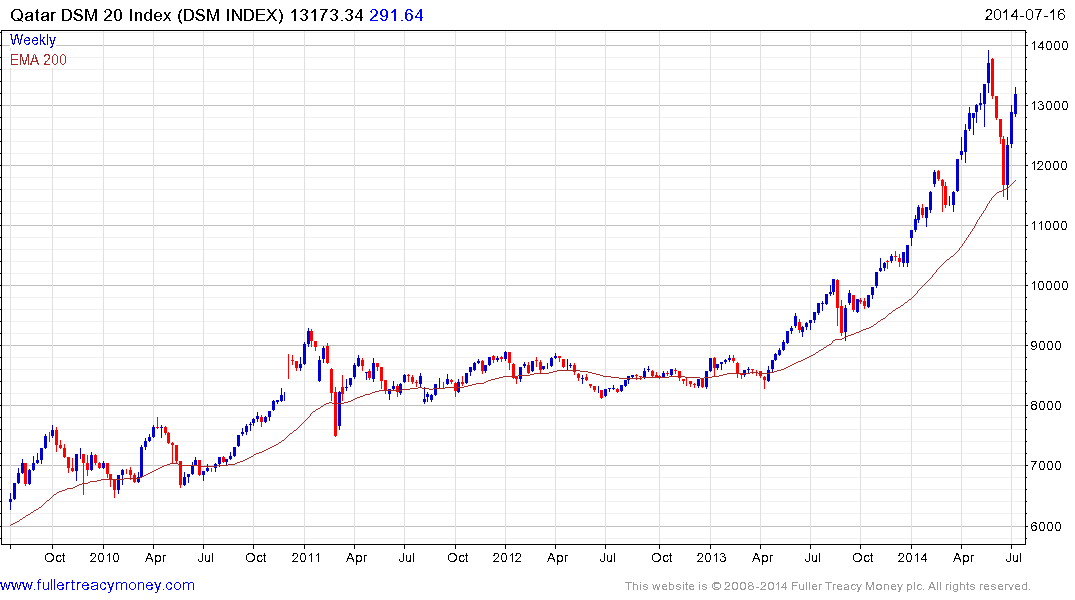Click the 2010 year label on time axis
The width and height of the screenshot is (1075, 600).
[105, 557]
